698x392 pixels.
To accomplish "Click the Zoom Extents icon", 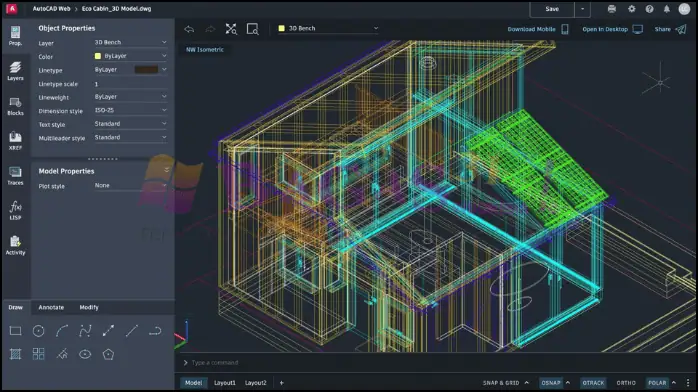I will pos(231,29).
